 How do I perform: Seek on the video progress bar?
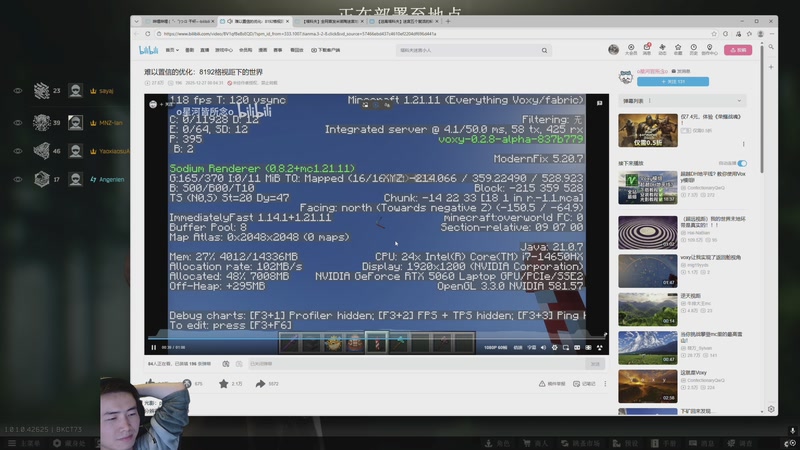pyautogui.click(x=377, y=337)
